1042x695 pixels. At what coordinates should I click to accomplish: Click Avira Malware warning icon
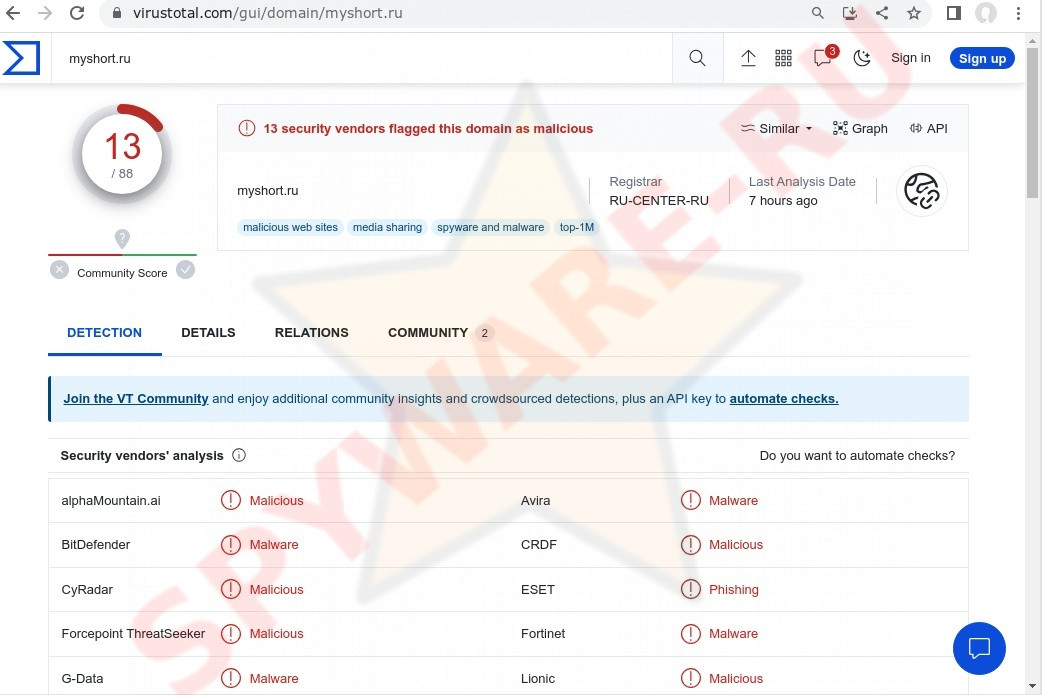(x=691, y=500)
